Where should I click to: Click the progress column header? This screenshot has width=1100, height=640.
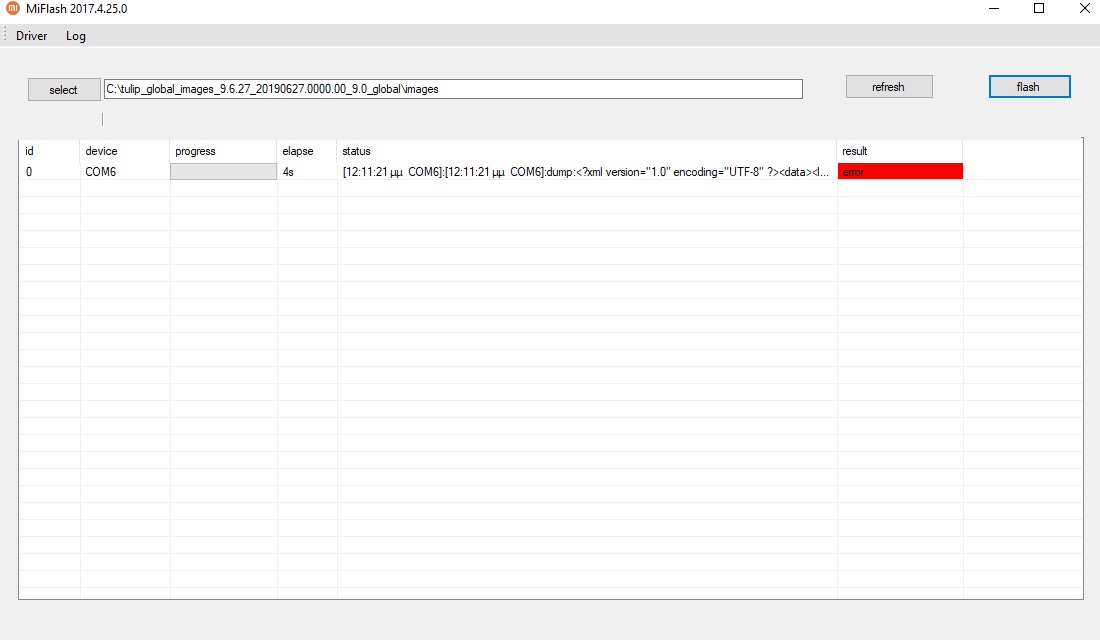195,151
